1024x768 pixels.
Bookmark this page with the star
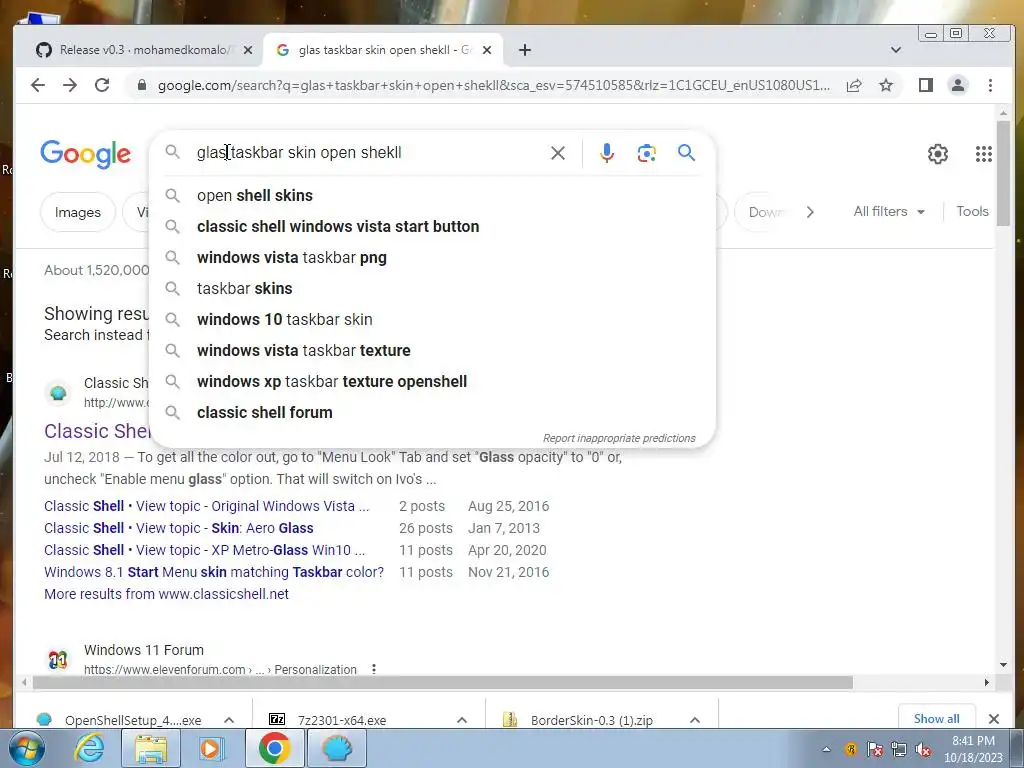click(886, 85)
